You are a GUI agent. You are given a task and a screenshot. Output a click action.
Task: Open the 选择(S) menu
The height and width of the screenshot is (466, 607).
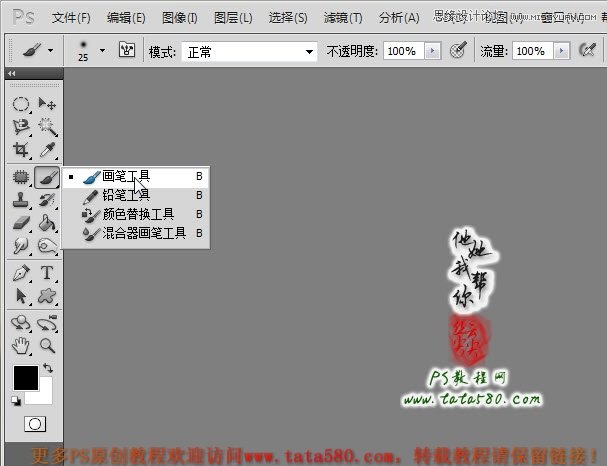tap(288, 18)
